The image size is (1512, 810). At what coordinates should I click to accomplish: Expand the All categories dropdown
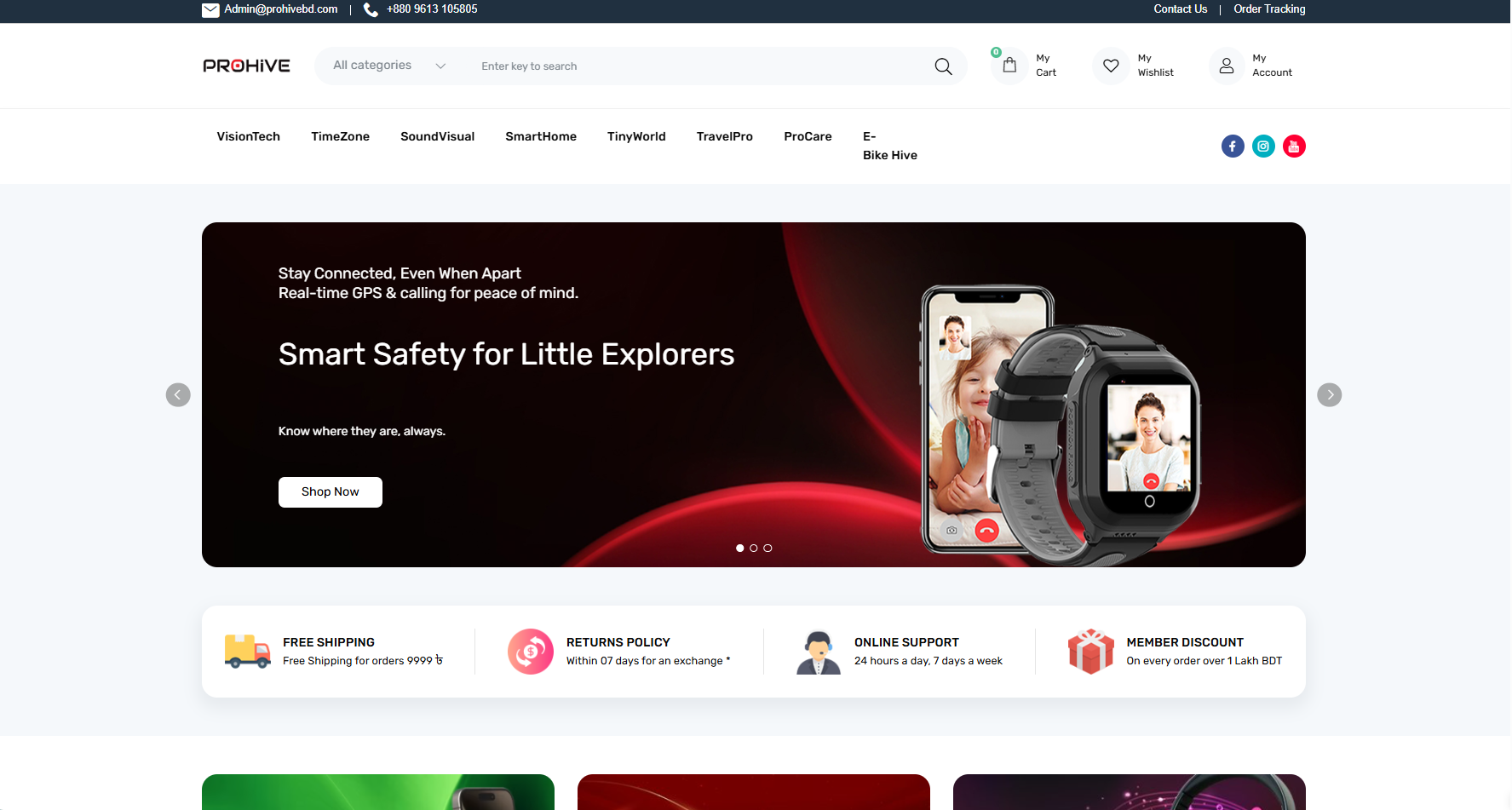point(389,66)
